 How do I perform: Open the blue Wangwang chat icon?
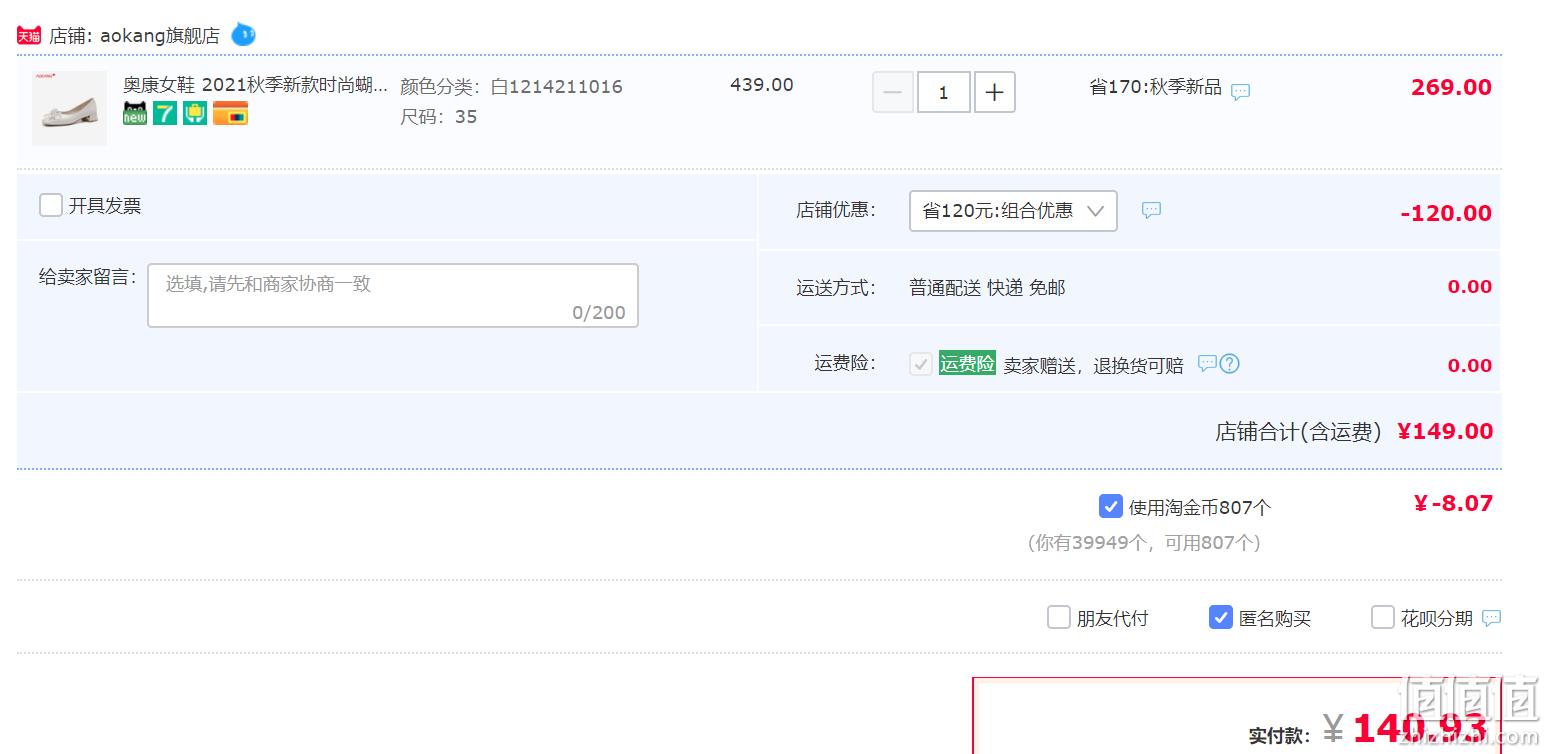[x=243, y=35]
